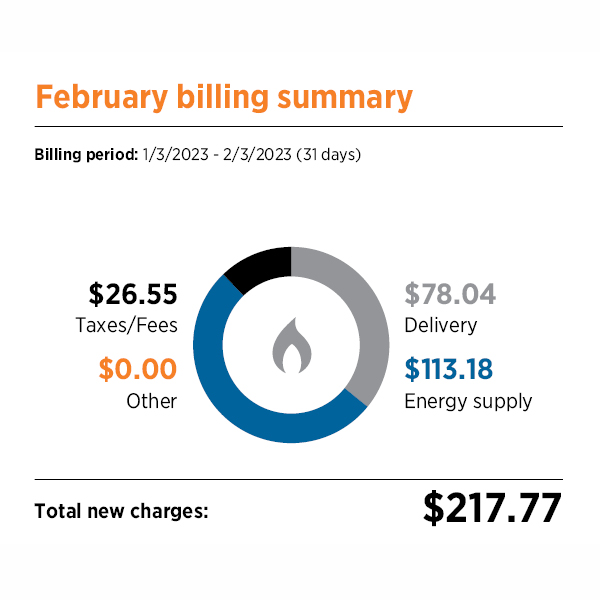Click the orange $0.00 amount
Viewport: 600px width, 600px height.
[x=137, y=370]
